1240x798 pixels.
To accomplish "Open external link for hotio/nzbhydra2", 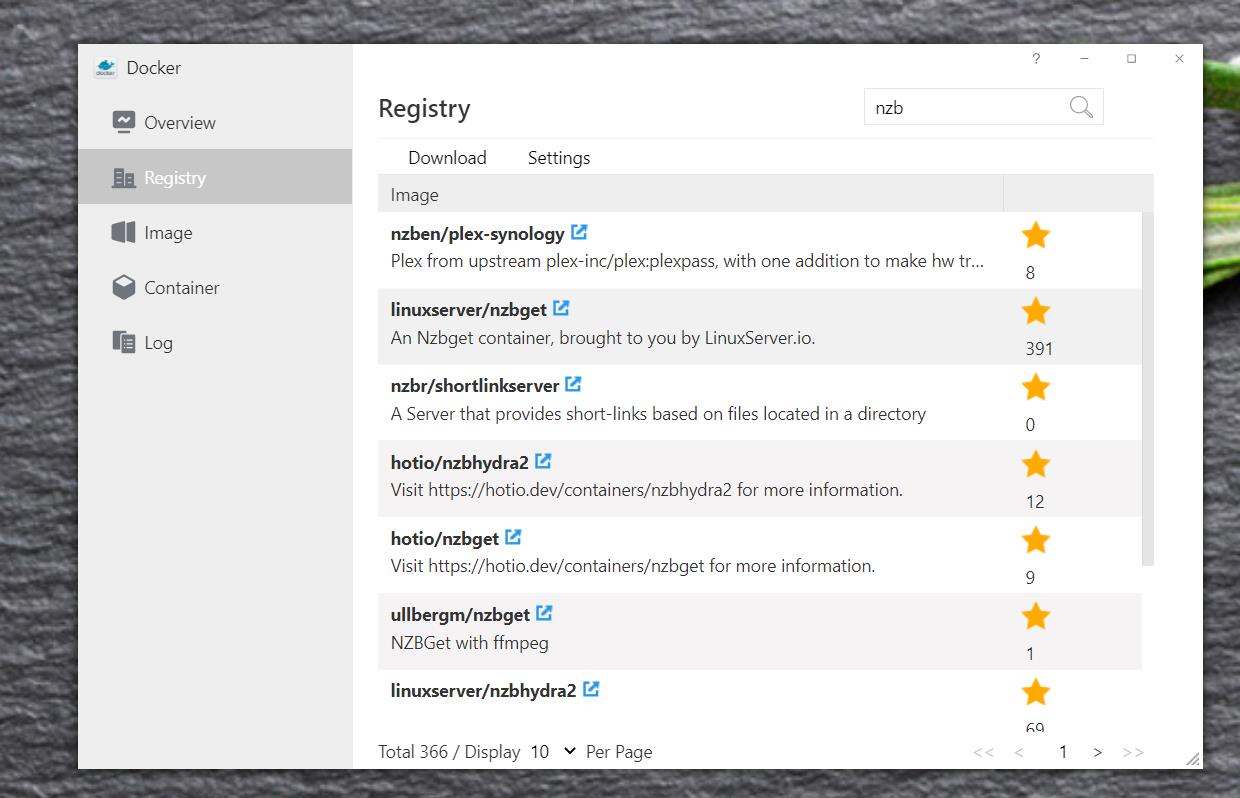I will (543, 461).
